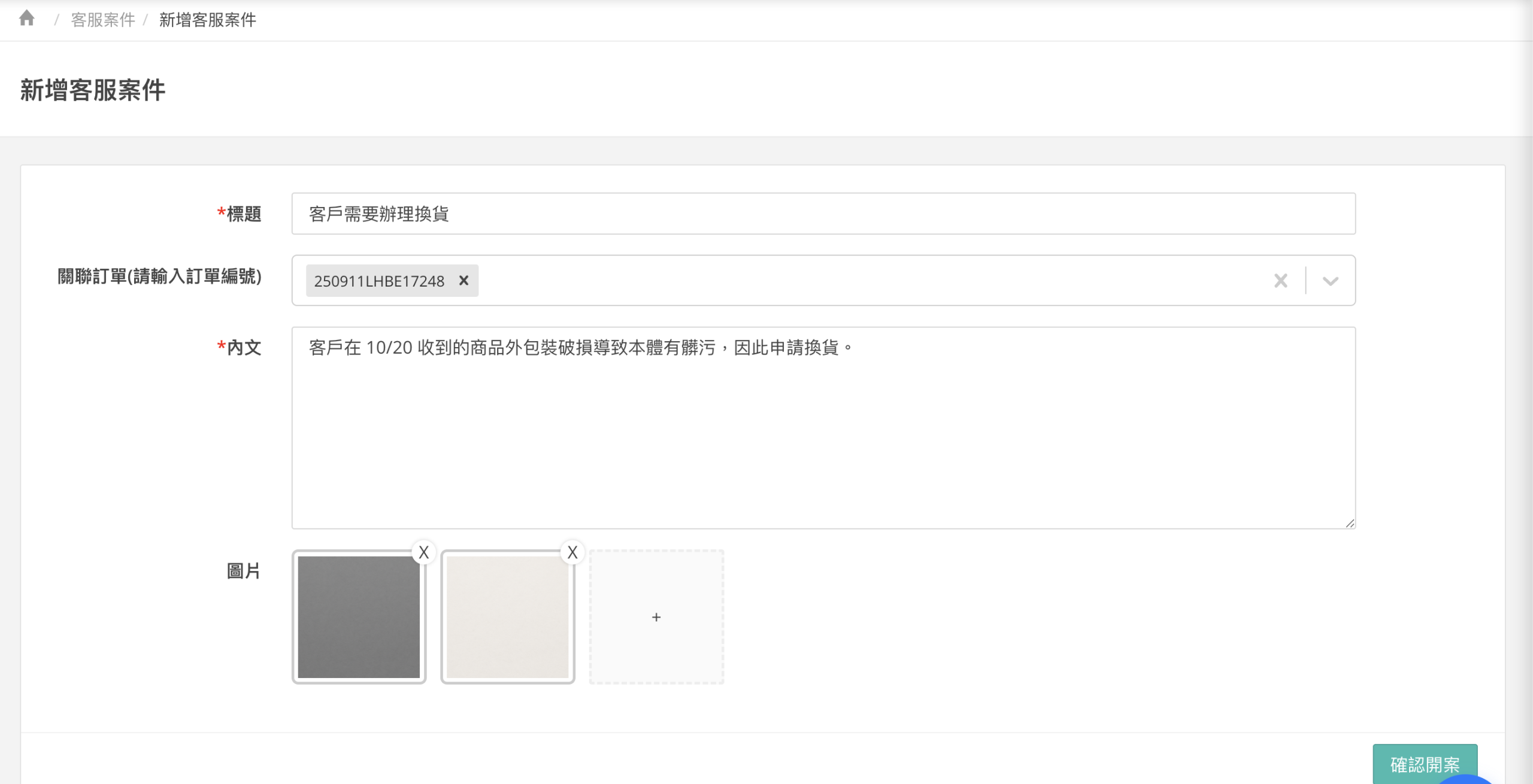Select the beige uploaded image thumbnail

(507, 617)
